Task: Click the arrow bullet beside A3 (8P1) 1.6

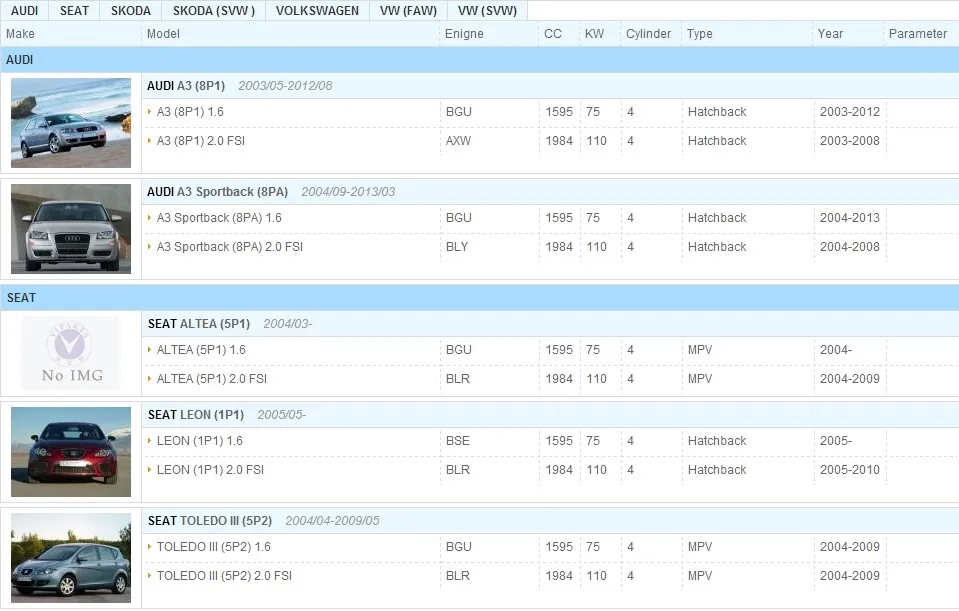Action: pyautogui.click(x=149, y=111)
